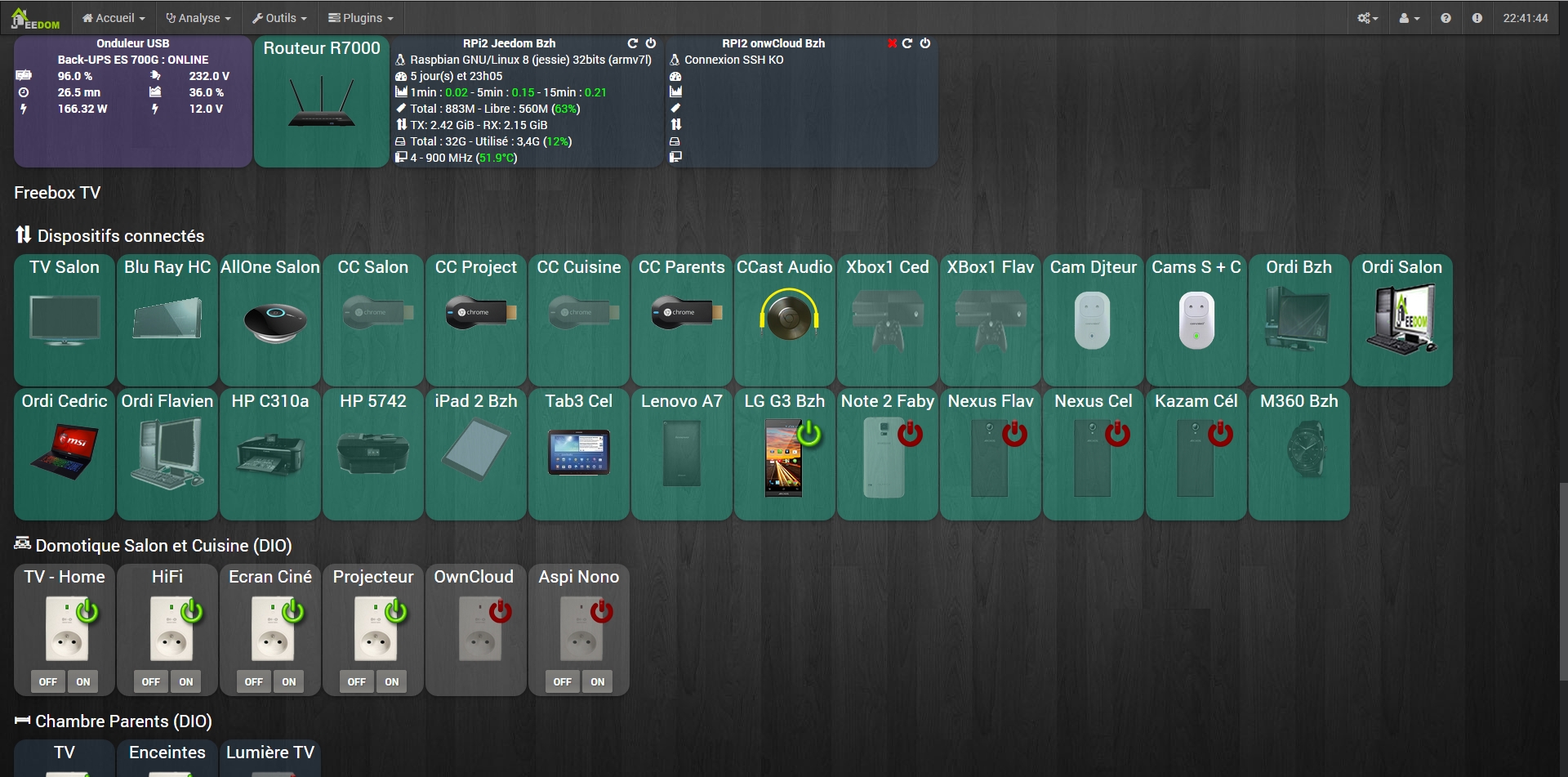Turn ON the HiFi plug
This screenshot has height=777, width=1568.
[x=186, y=681]
